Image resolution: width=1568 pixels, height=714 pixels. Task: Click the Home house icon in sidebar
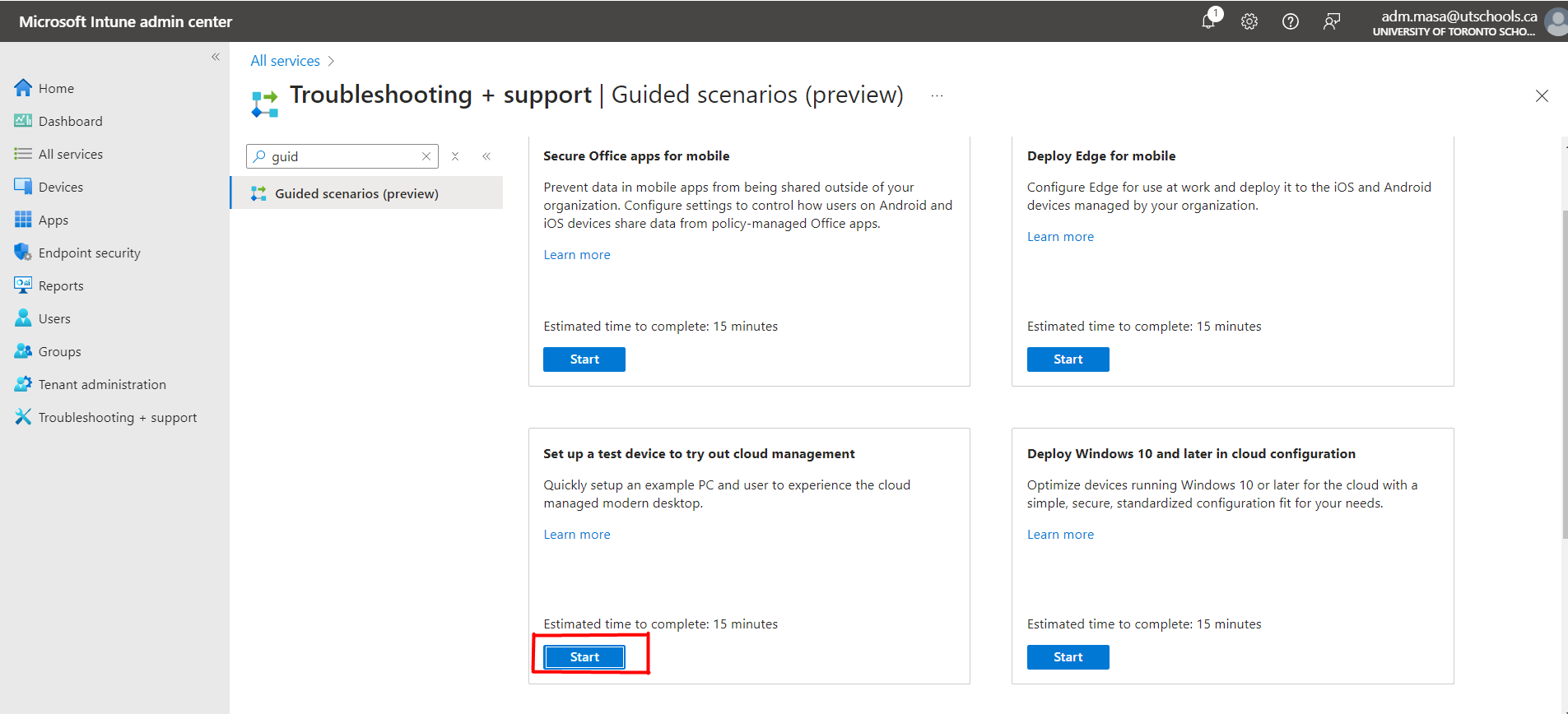23,88
